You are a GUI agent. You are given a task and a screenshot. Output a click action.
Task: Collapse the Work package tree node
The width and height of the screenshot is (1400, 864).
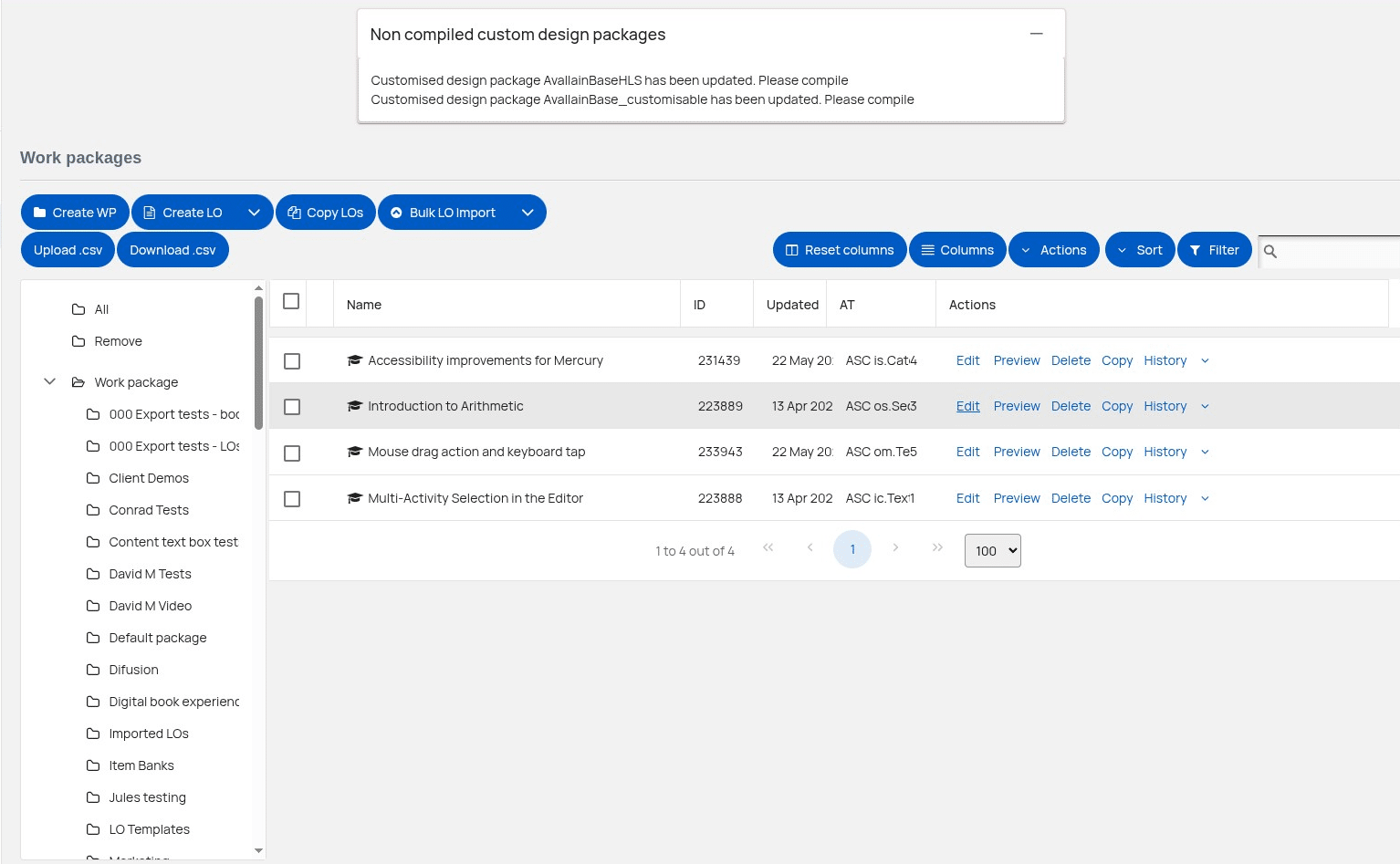50,381
